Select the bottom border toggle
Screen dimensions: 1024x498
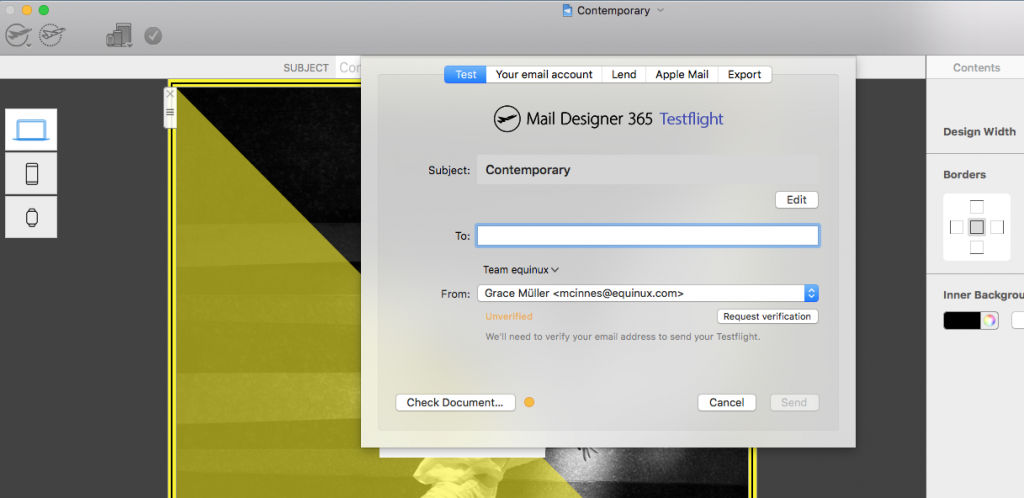(976, 247)
